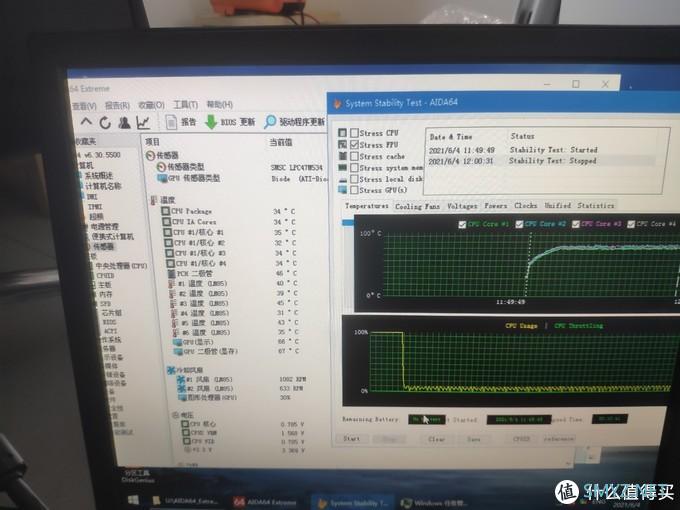Image resolution: width=680 pixels, height=510 pixels.
Task: Click the Save button in stability test
Action: (474, 439)
